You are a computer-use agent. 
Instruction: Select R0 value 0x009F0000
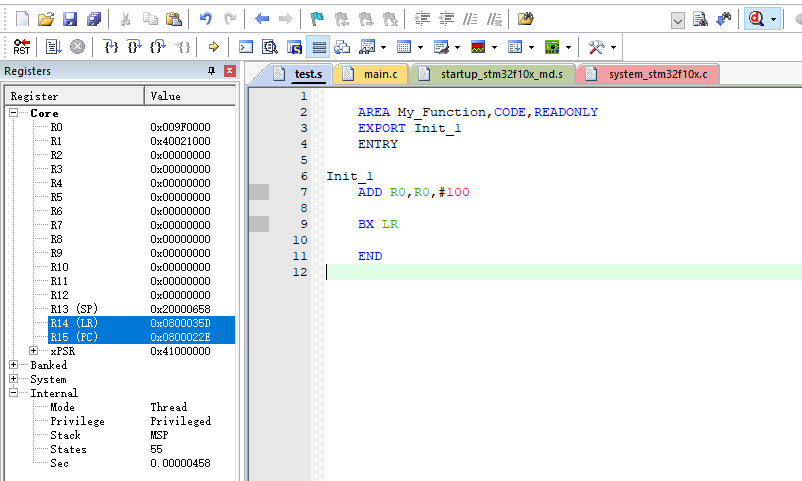click(x=180, y=127)
